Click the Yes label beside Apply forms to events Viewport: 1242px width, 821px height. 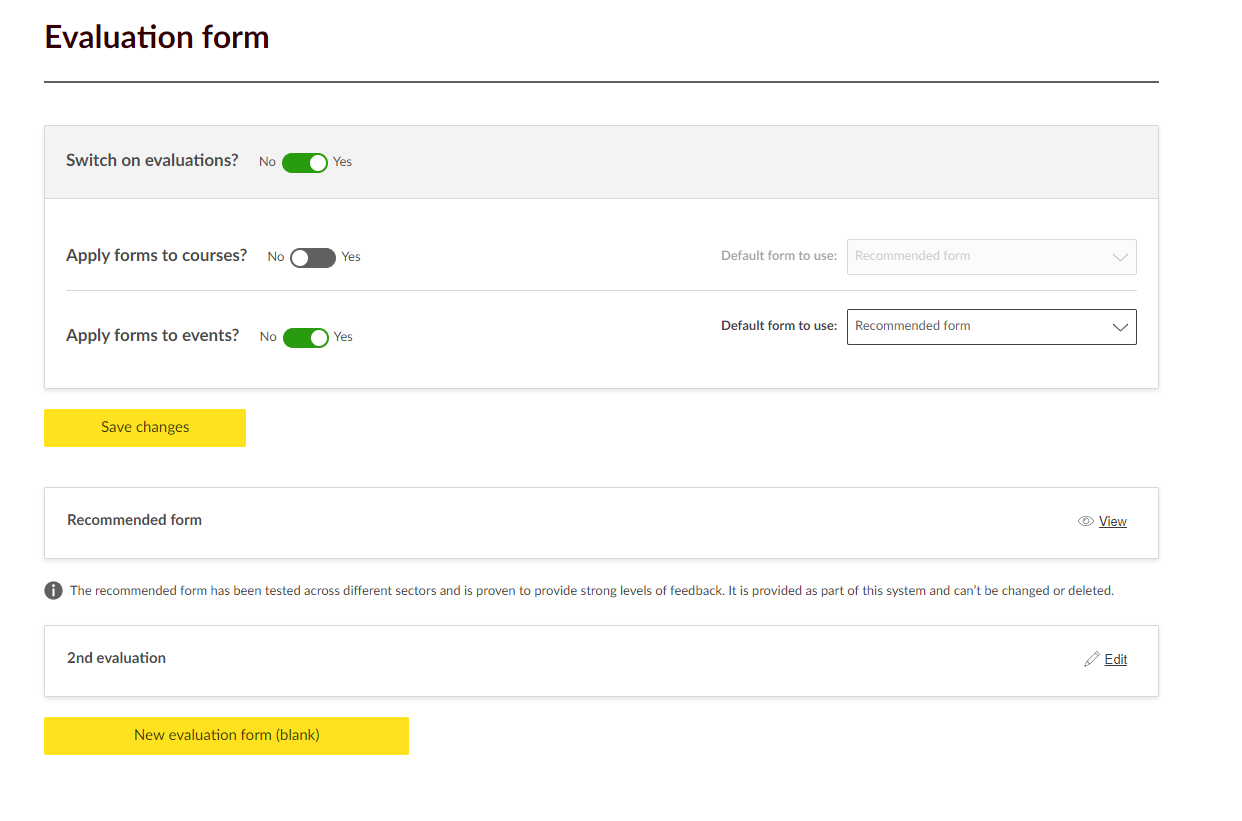point(343,337)
